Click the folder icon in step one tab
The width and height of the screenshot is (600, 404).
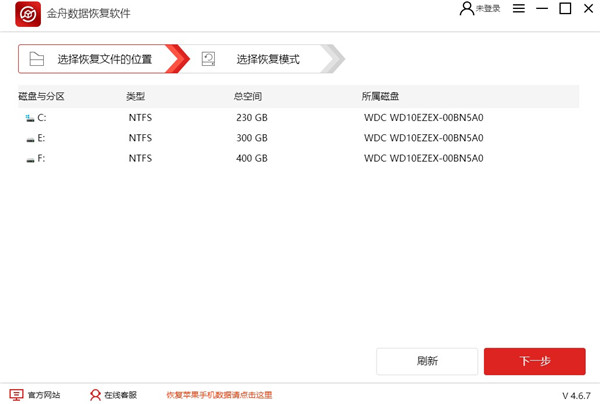(36, 59)
